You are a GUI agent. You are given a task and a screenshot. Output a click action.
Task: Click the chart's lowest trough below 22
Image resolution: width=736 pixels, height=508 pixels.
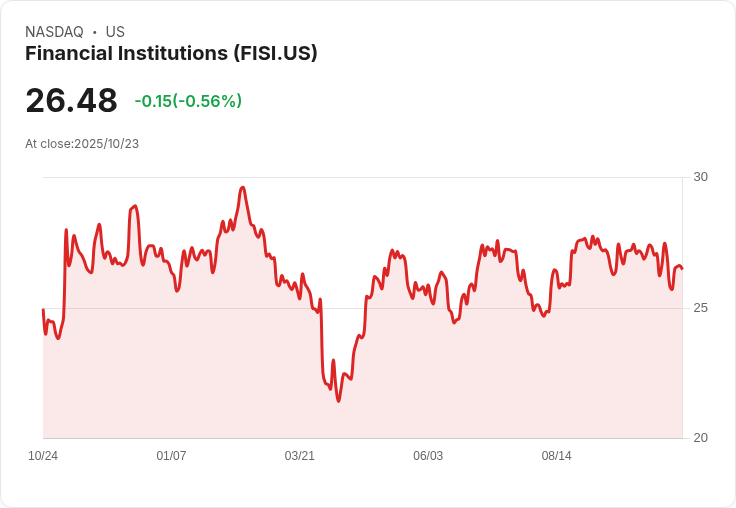(338, 400)
